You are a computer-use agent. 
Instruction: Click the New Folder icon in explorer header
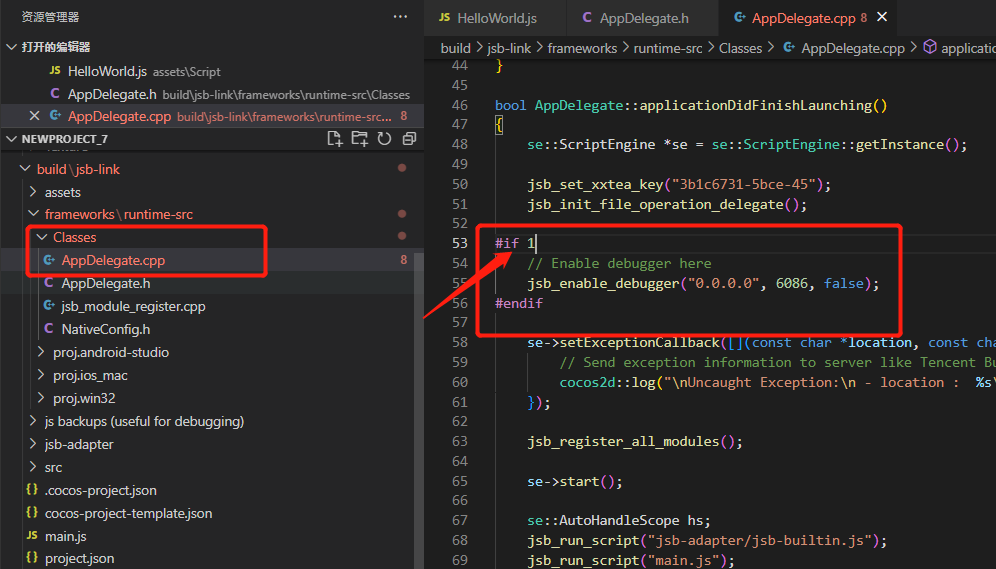click(360, 138)
